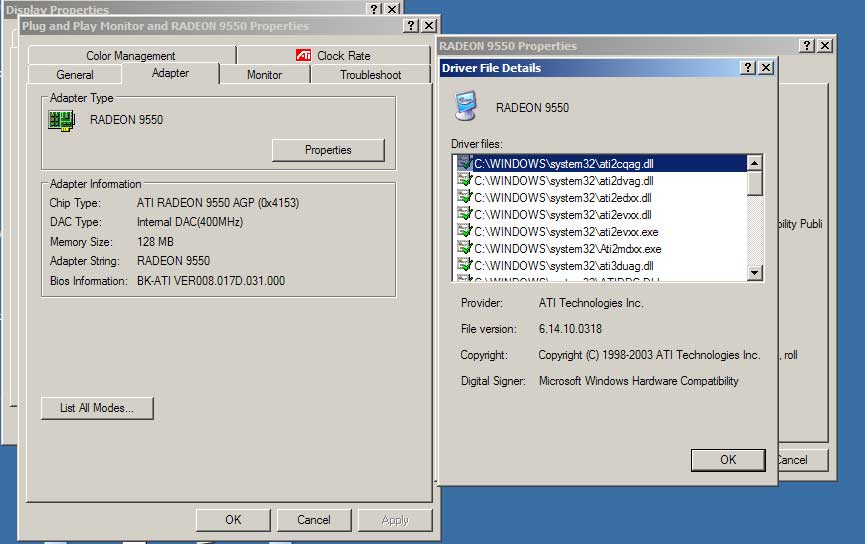The image size is (865, 544).
Task: Click the help question mark in Driver File Details
Action: [x=747, y=68]
